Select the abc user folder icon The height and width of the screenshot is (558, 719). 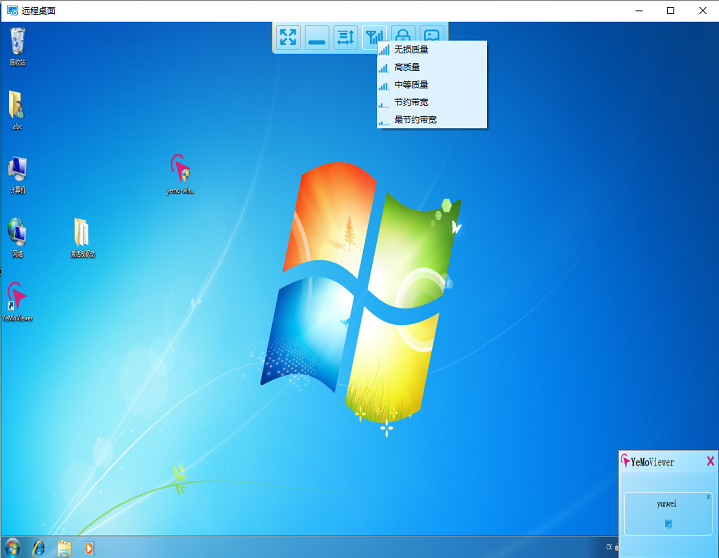17,110
